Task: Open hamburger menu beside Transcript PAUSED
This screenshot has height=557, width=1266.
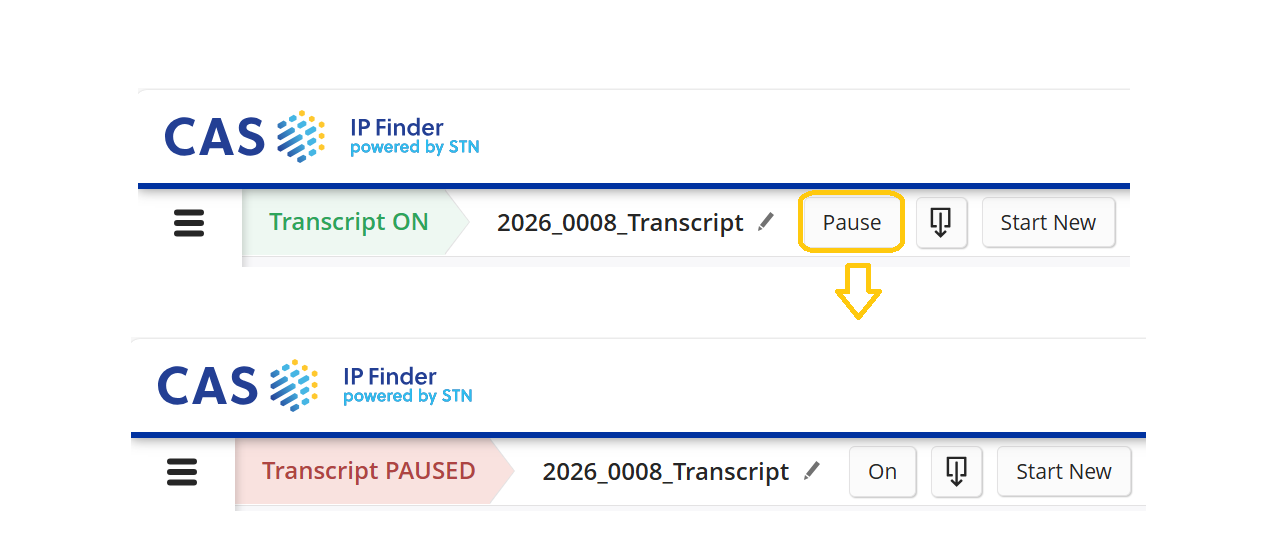Action: pos(182,472)
